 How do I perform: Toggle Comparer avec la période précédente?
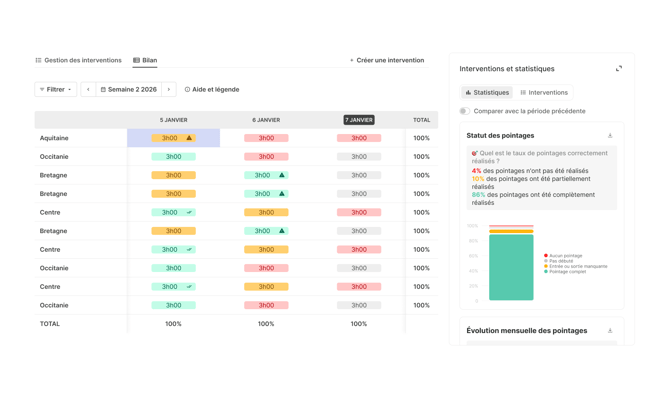(x=465, y=111)
